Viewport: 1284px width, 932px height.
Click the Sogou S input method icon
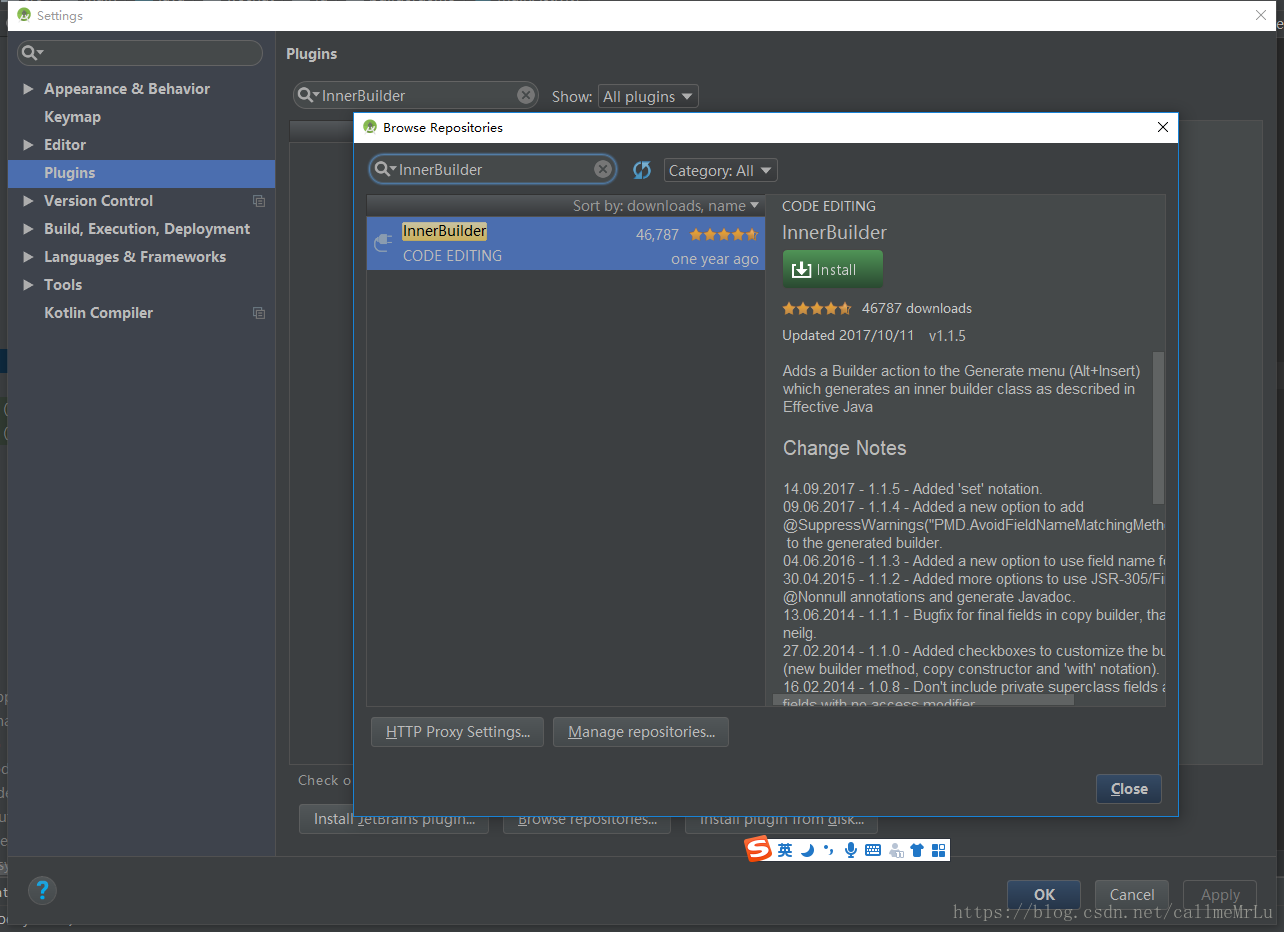[x=759, y=850]
